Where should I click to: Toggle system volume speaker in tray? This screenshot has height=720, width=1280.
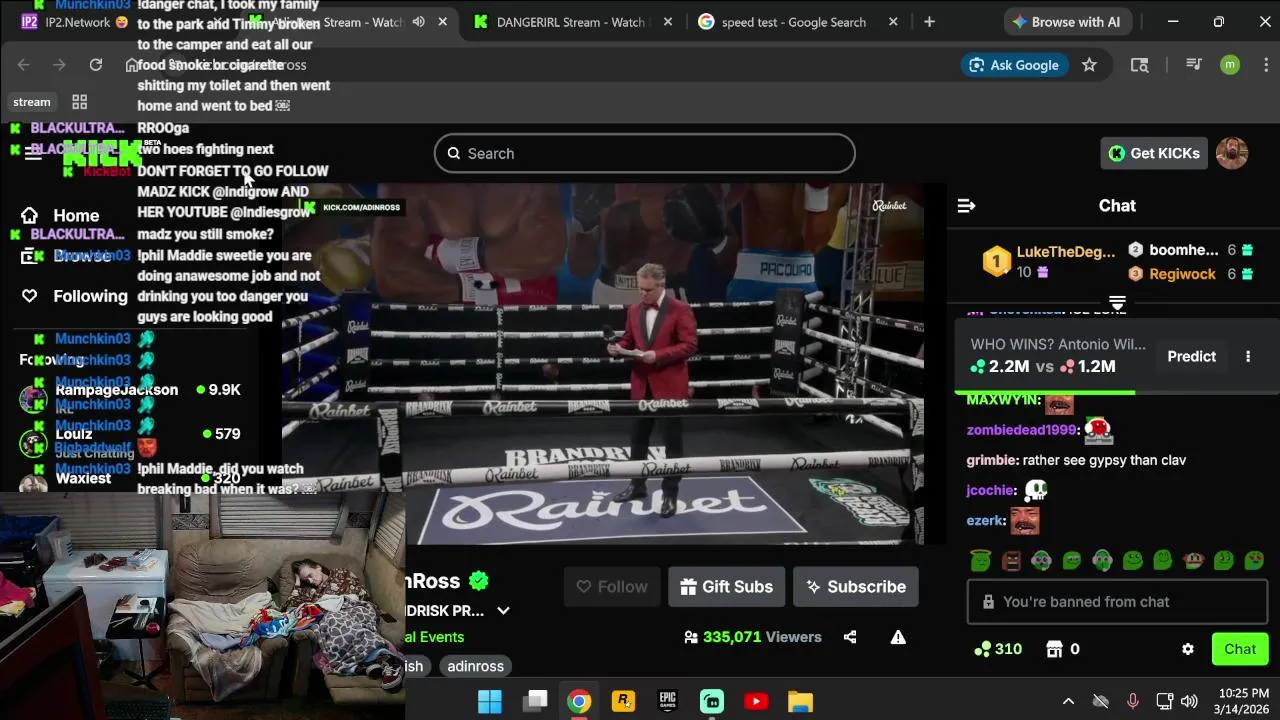click(1189, 701)
